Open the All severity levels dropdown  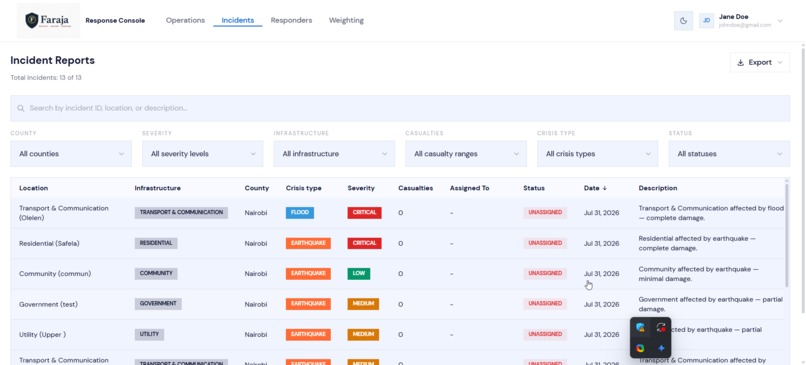click(x=203, y=154)
